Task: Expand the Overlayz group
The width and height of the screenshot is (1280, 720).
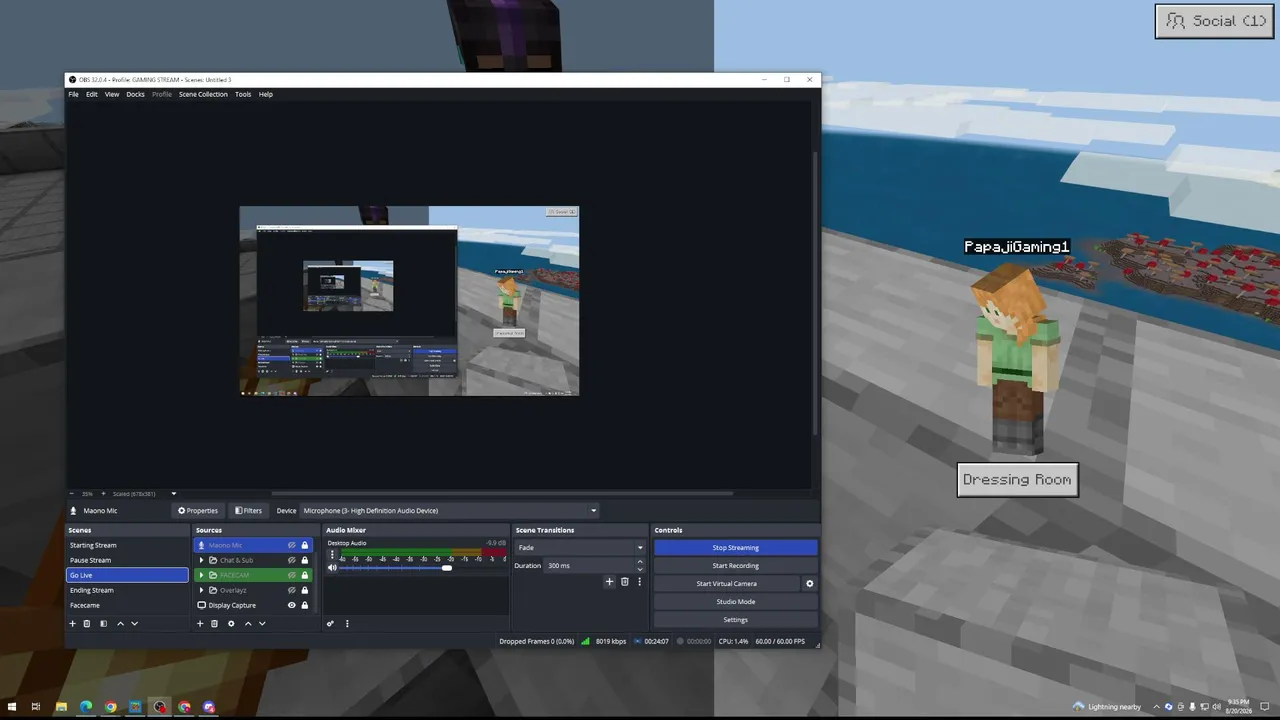Action: click(202, 590)
